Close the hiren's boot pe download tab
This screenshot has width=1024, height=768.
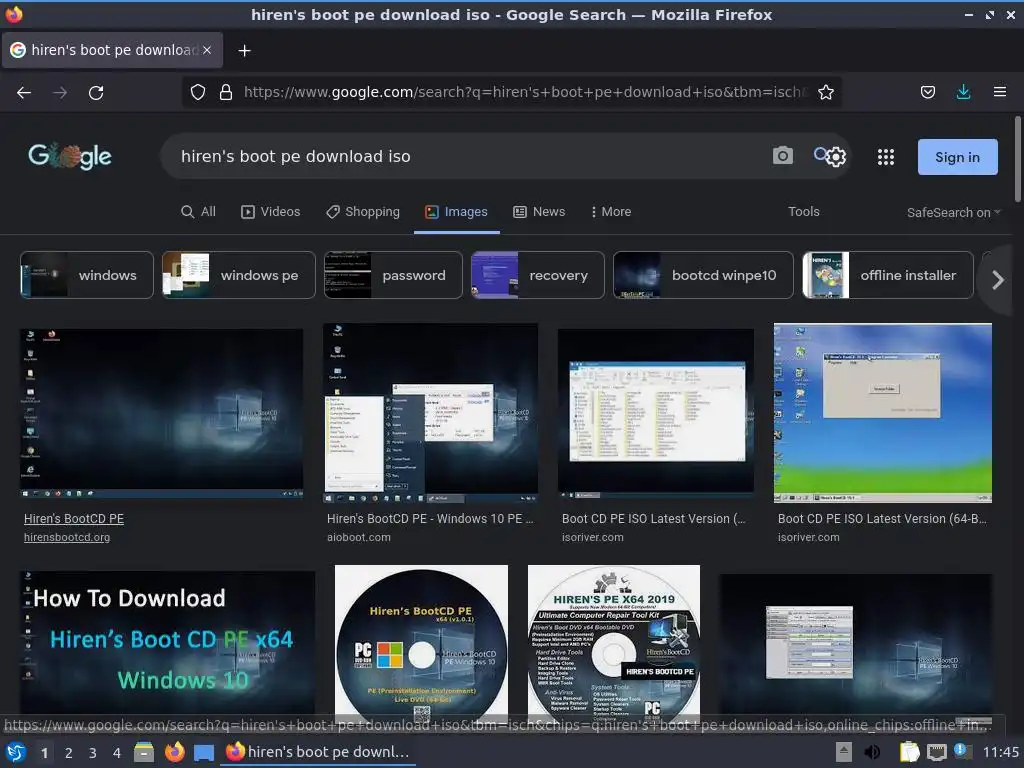tap(207, 50)
